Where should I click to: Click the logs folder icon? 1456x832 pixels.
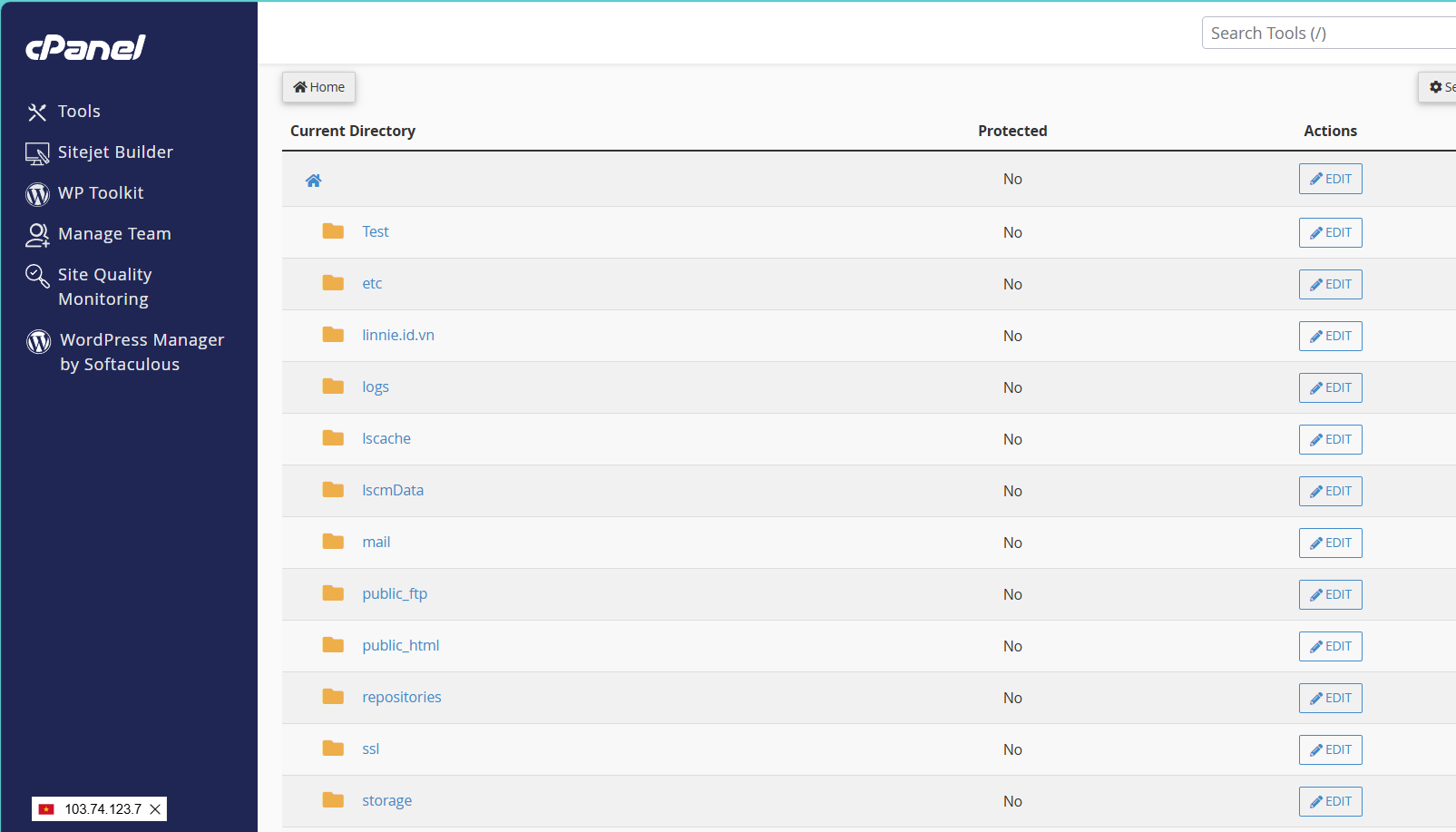click(x=333, y=387)
